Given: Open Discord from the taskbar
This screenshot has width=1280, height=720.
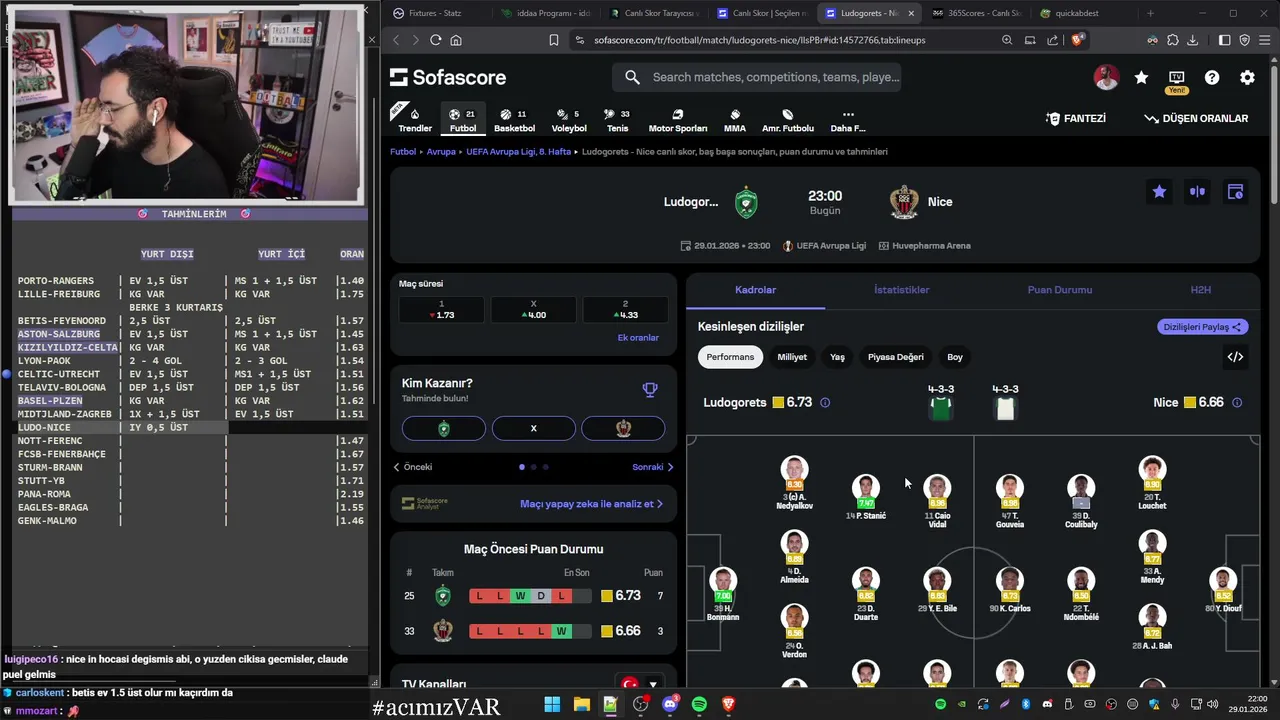Looking at the screenshot, I should [670, 705].
